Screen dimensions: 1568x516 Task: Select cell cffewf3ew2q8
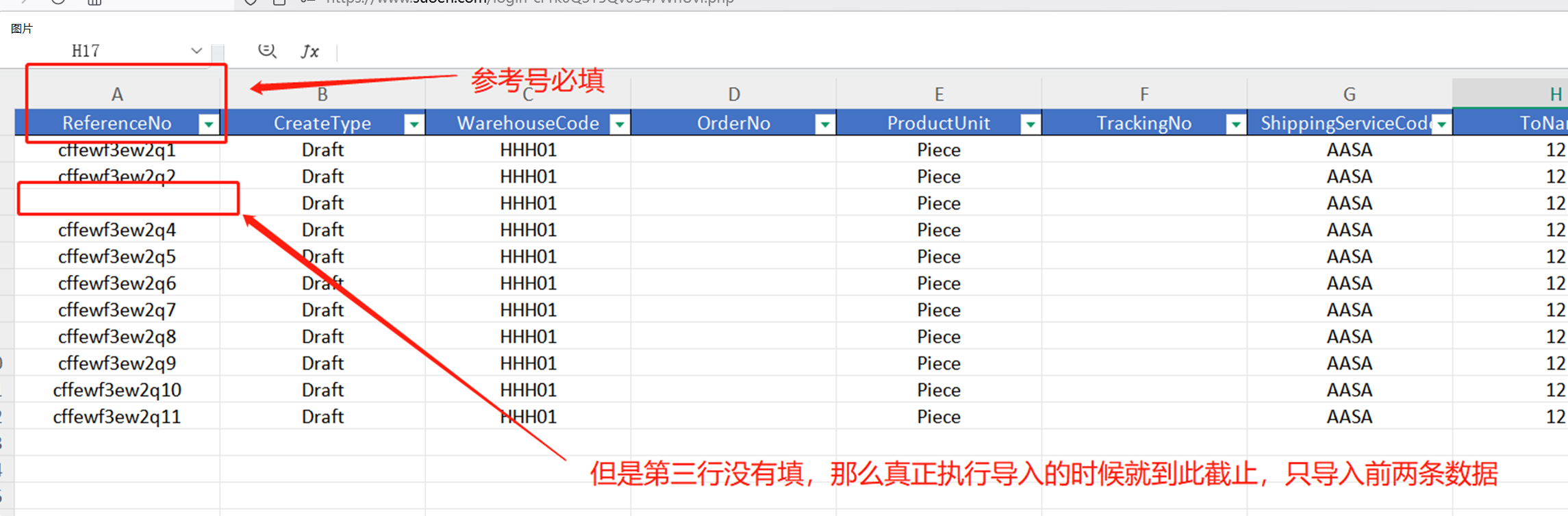[x=117, y=336]
